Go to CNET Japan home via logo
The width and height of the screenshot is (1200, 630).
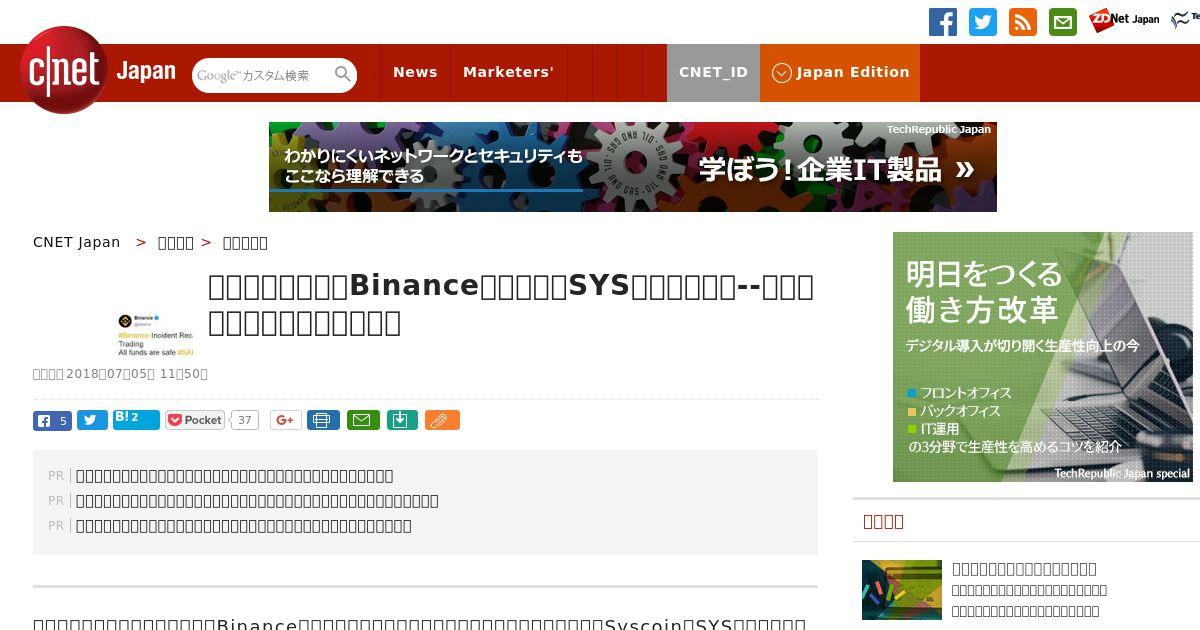tap(98, 70)
